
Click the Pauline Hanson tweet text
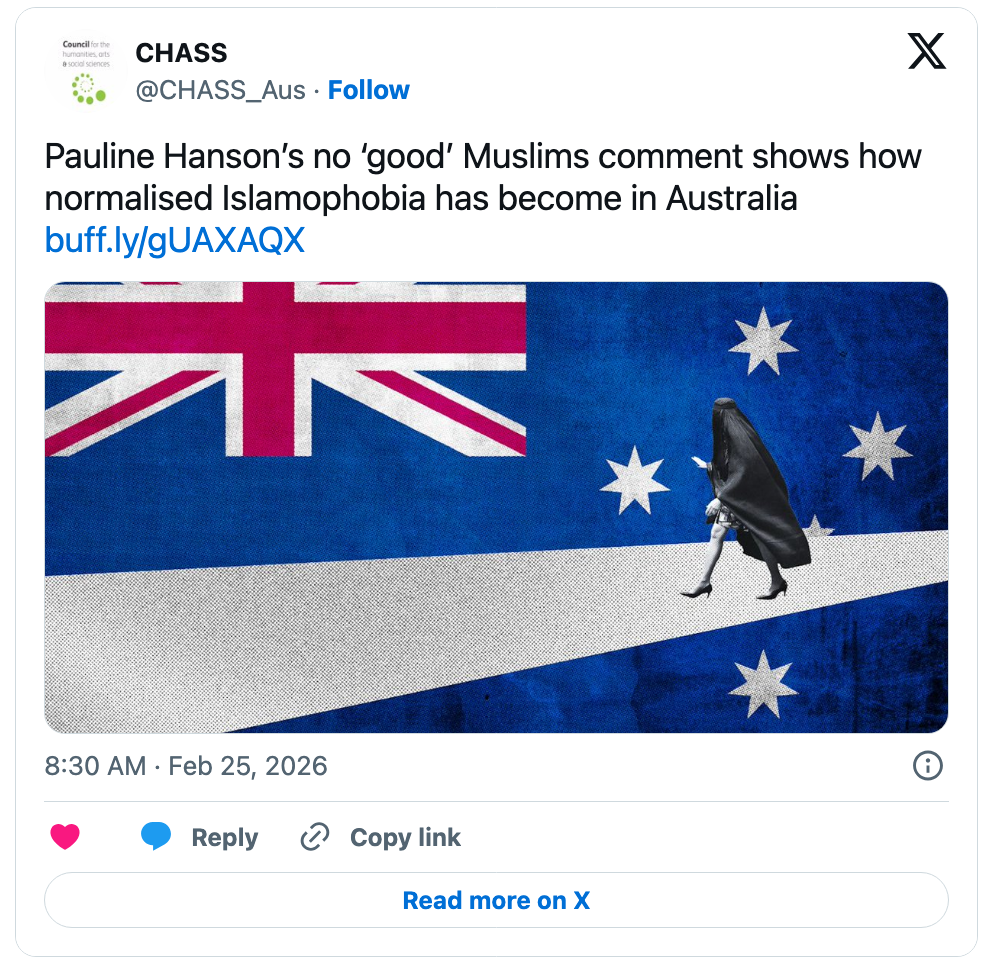pos(482,177)
